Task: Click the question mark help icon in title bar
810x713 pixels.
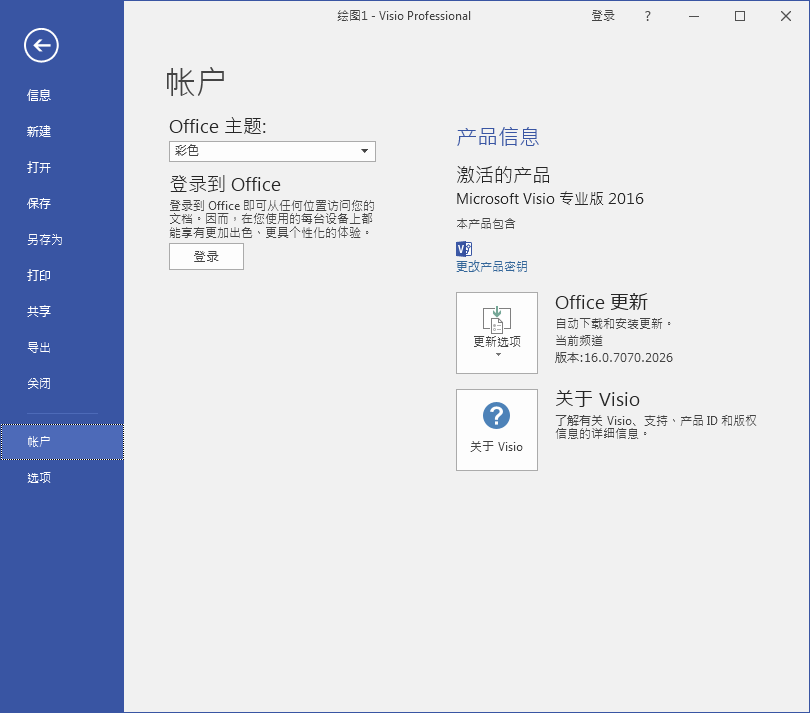Action: [x=647, y=16]
